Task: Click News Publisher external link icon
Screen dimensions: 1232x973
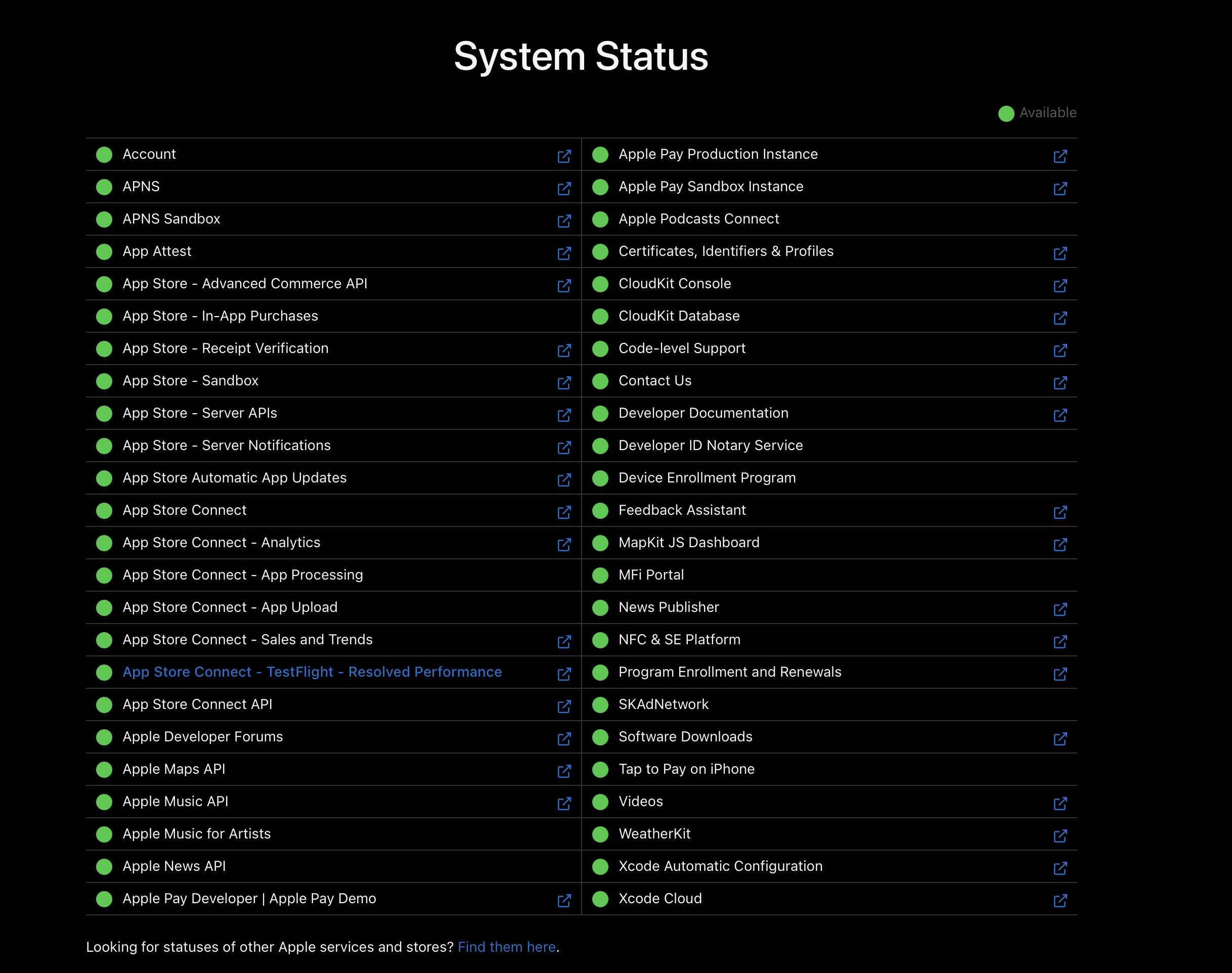Action: [1060, 609]
